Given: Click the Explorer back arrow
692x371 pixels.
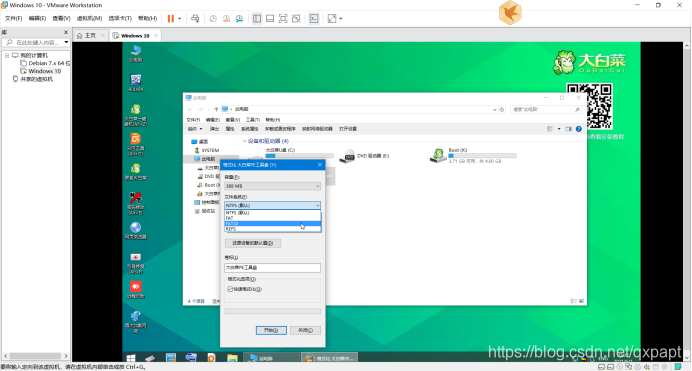Looking at the screenshot, I should click(190, 109).
